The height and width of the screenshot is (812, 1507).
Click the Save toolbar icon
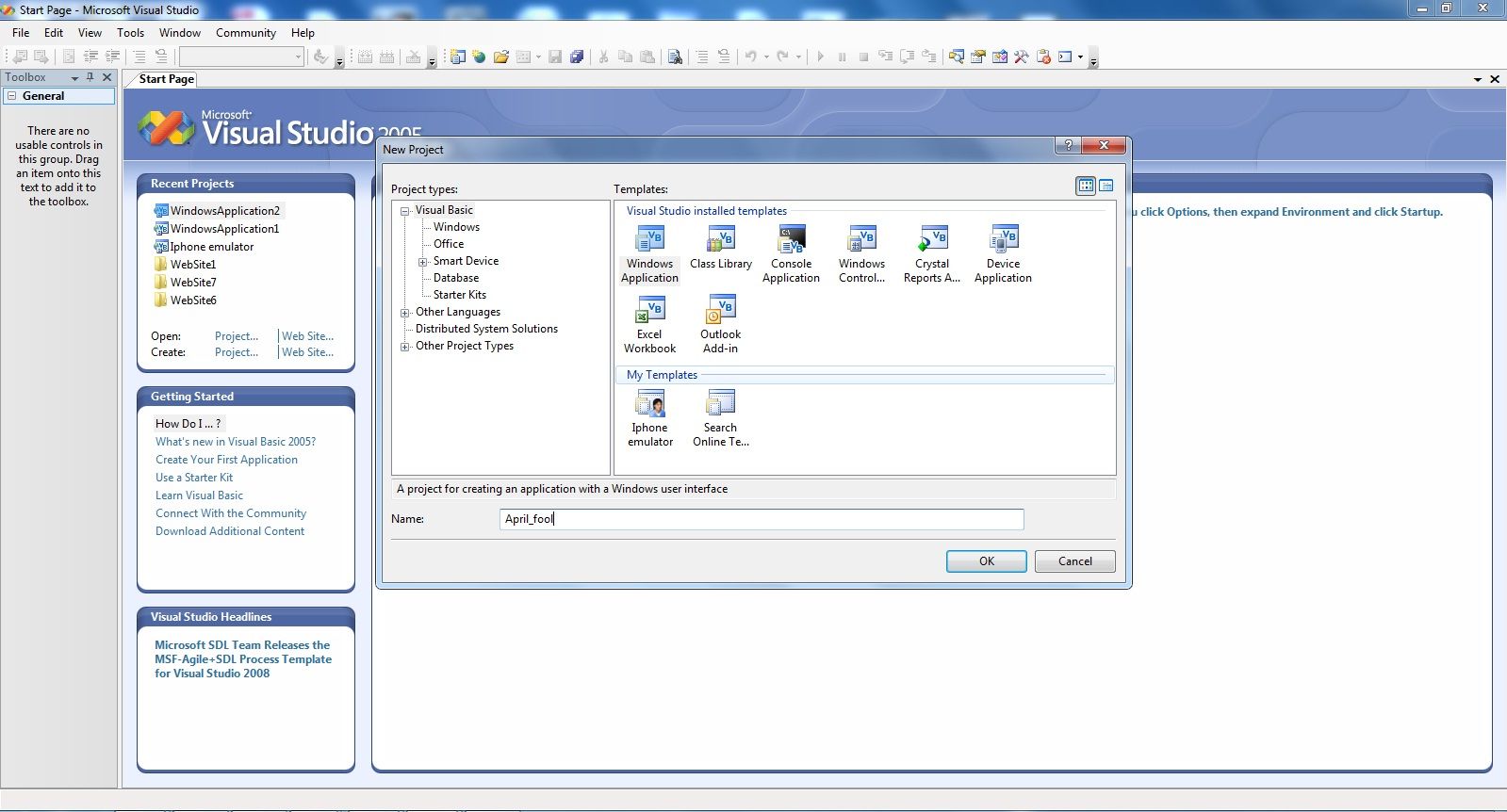(x=555, y=57)
